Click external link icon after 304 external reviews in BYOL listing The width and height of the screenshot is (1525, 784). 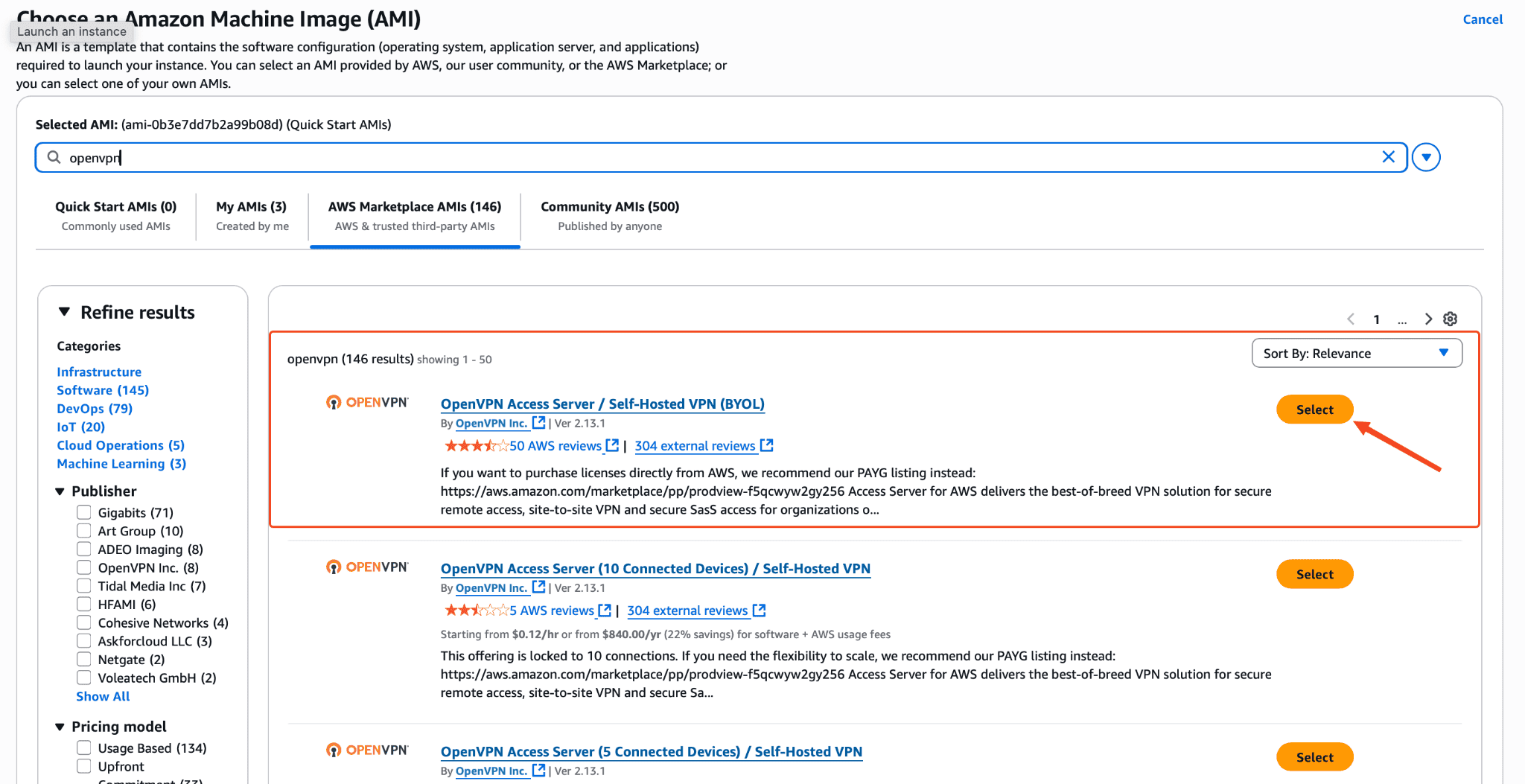pos(766,445)
